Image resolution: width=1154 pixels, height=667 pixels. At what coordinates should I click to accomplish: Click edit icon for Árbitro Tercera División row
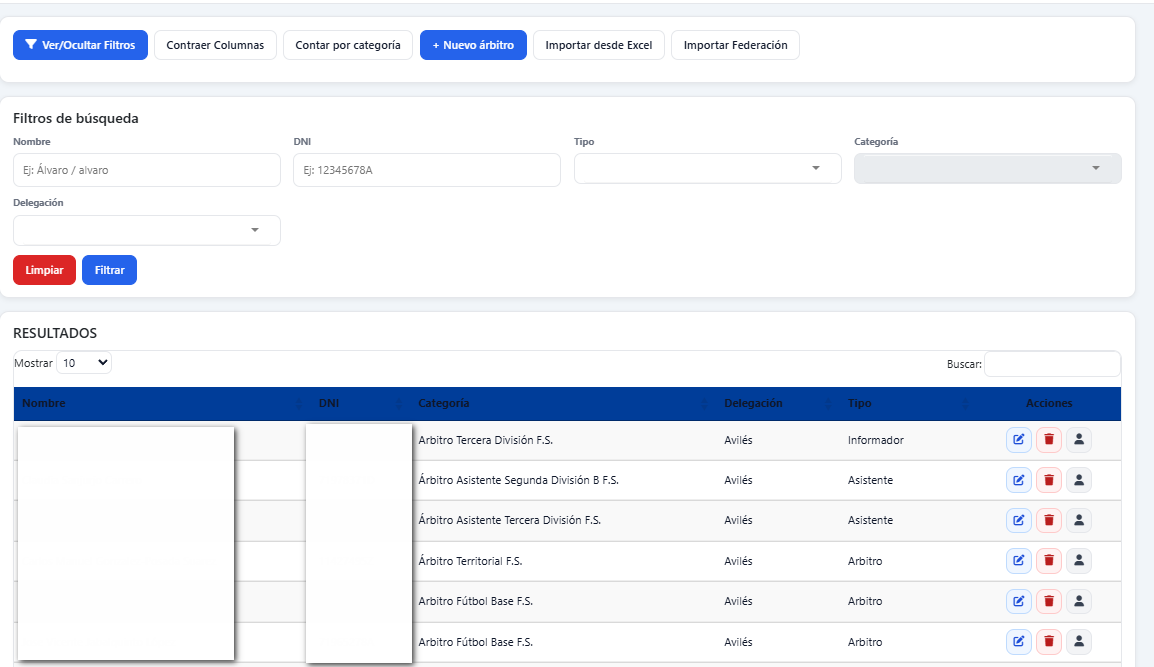click(x=1018, y=440)
